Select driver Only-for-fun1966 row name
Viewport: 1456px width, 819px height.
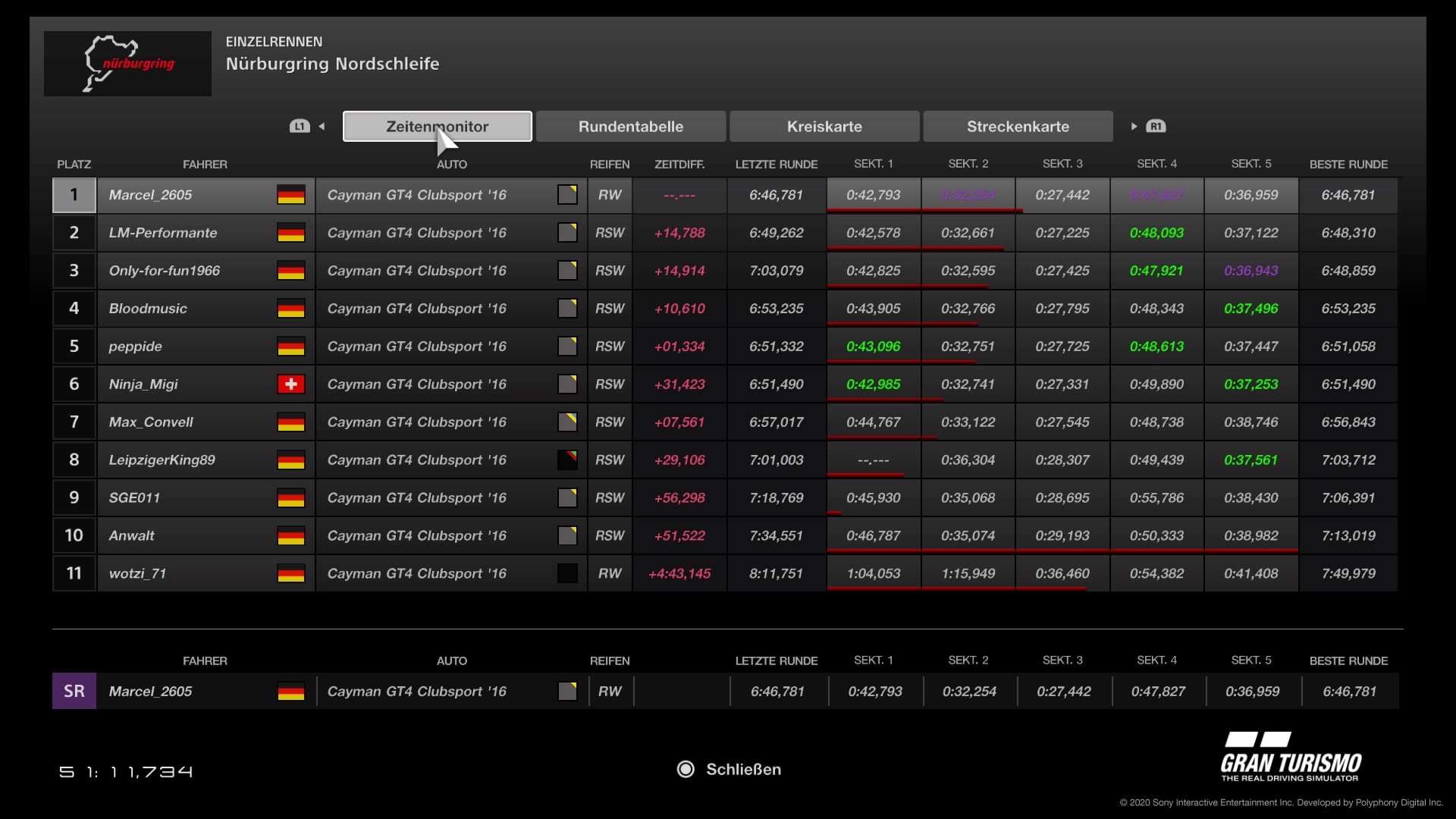(165, 271)
